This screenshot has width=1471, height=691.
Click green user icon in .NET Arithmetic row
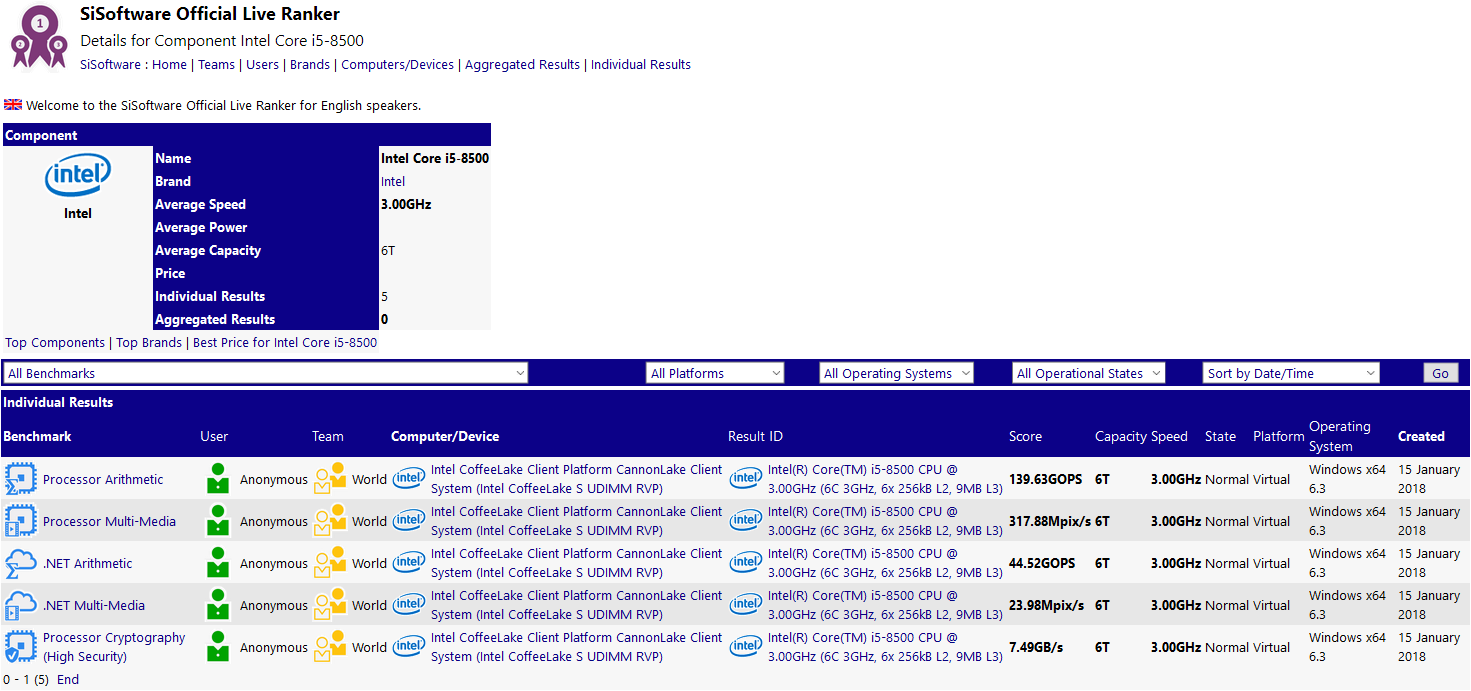[218, 563]
